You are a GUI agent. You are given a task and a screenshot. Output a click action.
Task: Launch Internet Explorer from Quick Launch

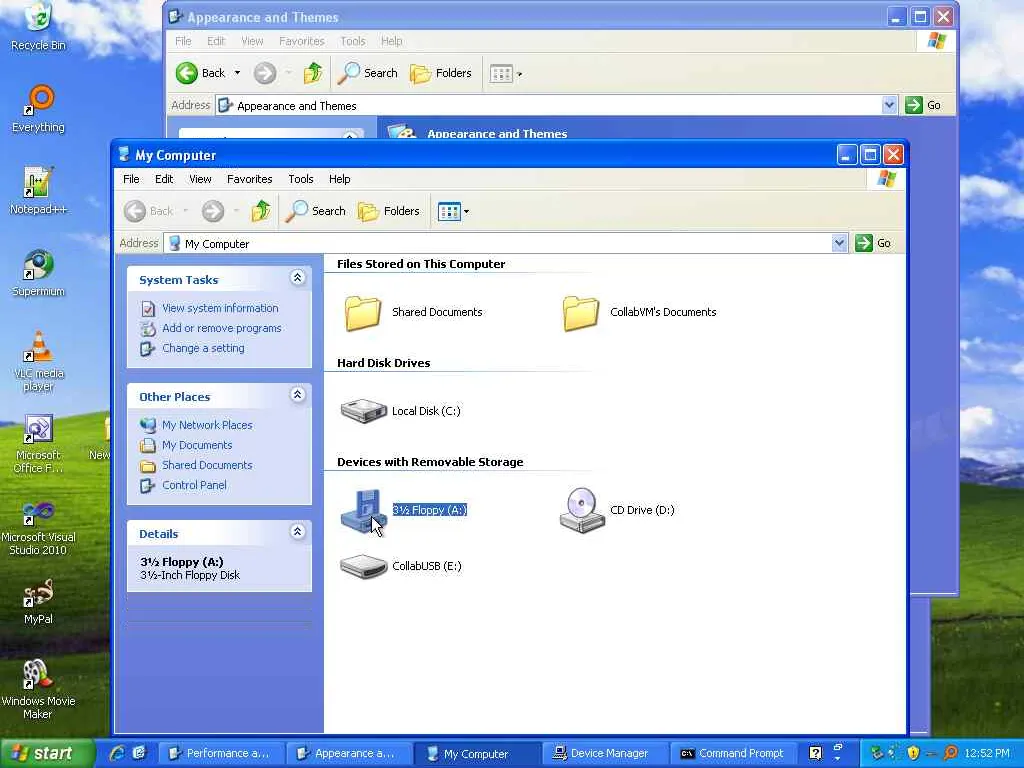coord(118,754)
